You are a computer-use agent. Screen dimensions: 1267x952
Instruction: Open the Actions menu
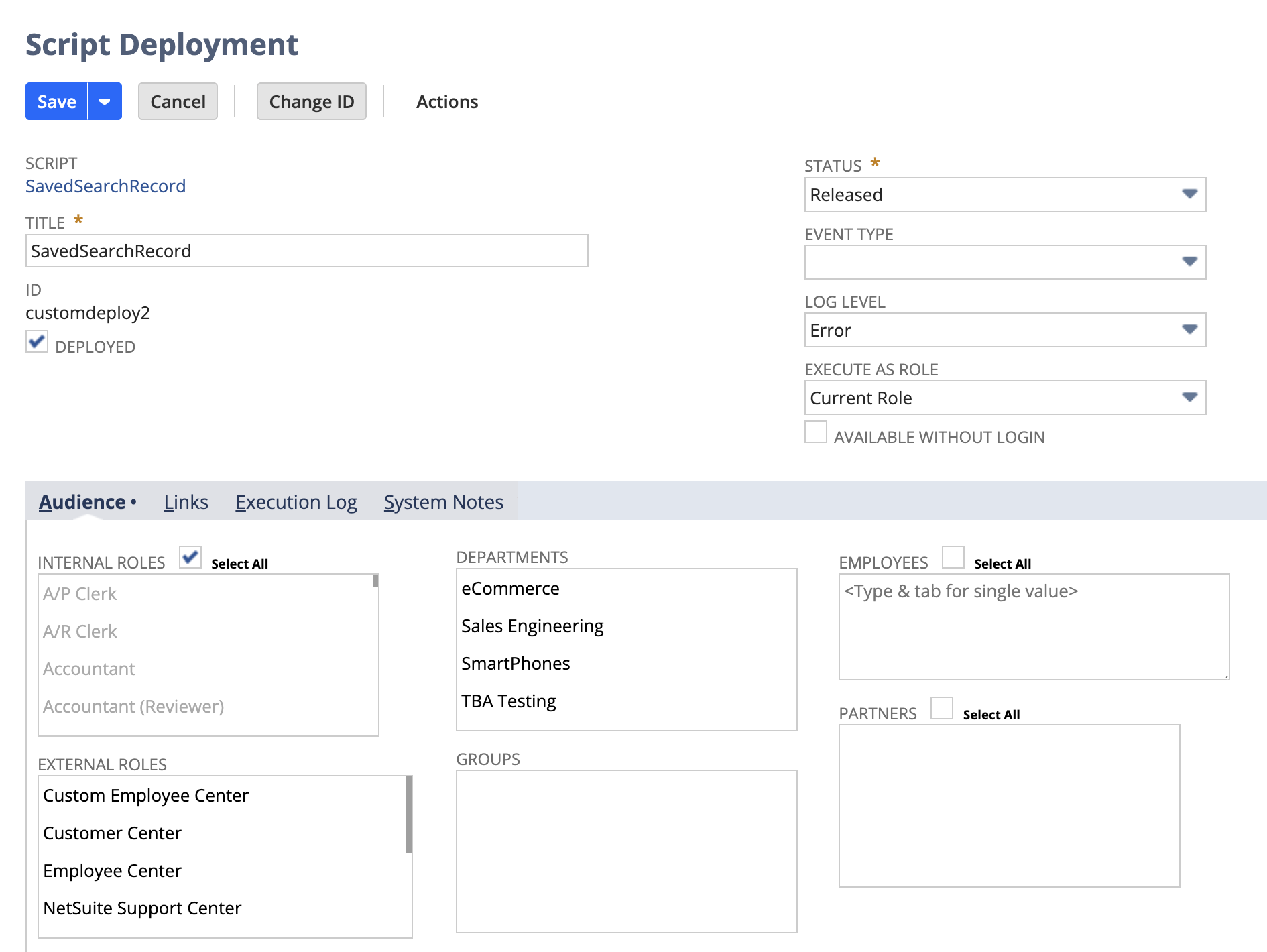pos(447,101)
